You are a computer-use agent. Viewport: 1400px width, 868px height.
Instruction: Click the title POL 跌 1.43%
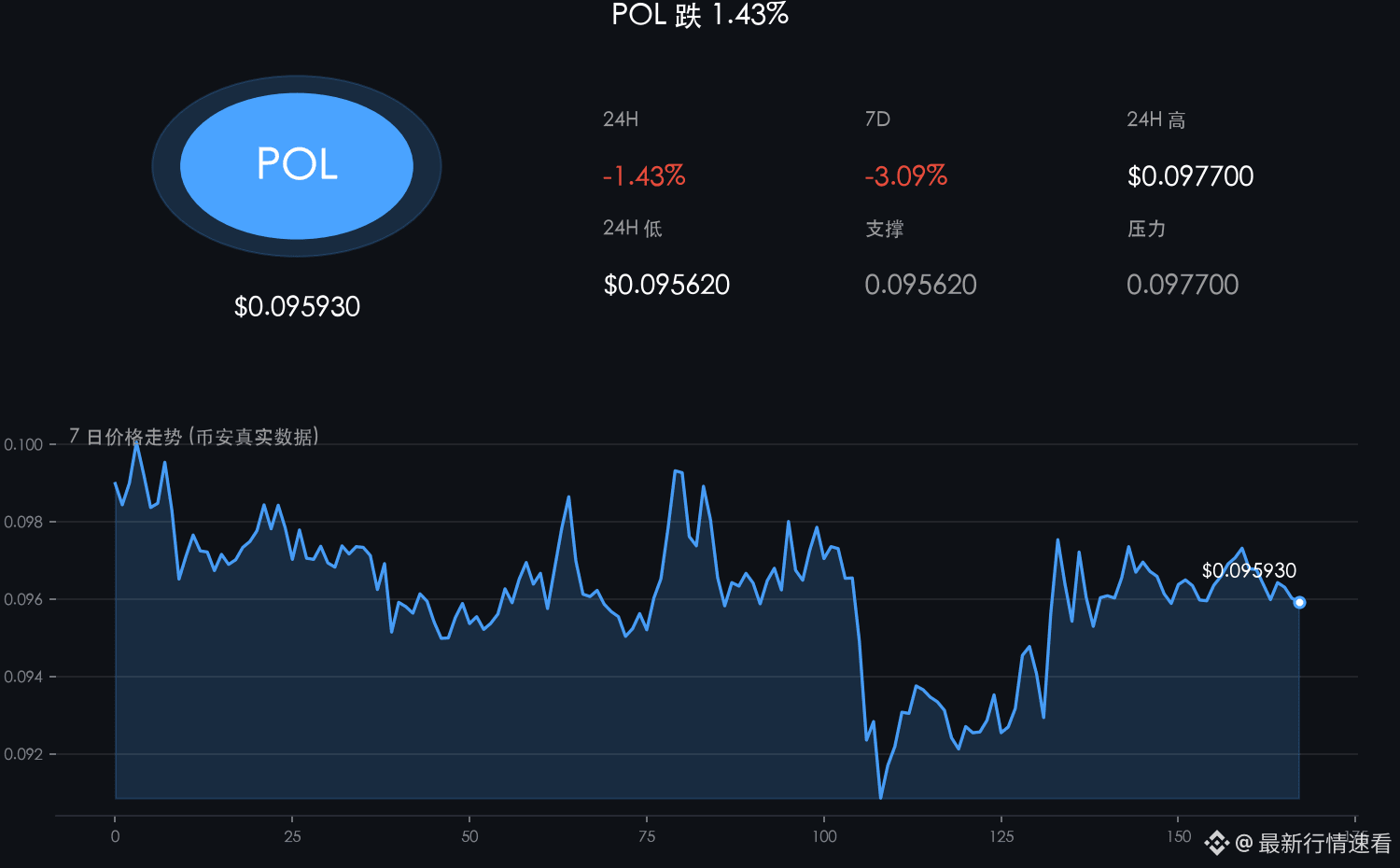(x=700, y=15)
